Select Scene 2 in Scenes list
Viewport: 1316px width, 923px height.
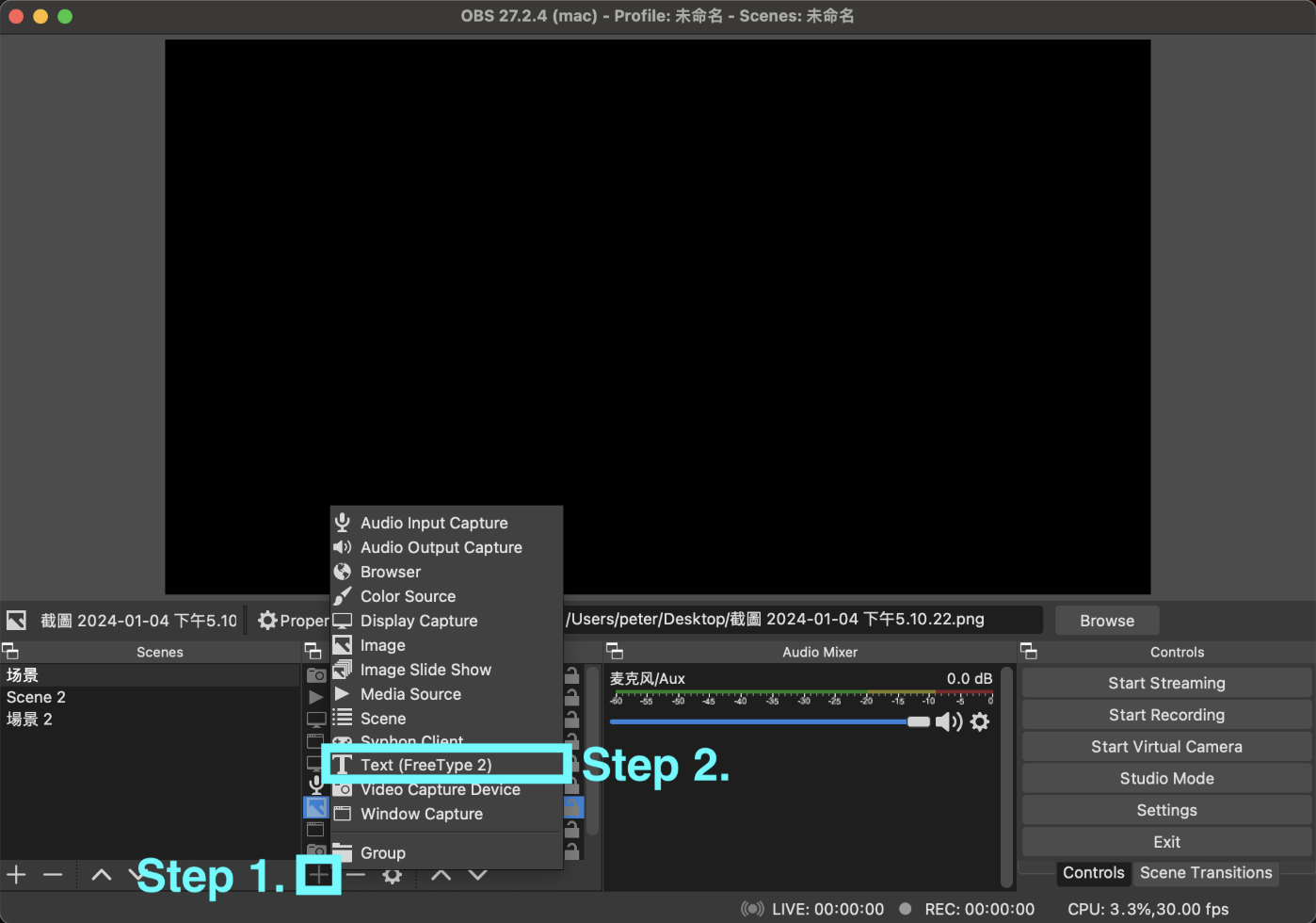click(x=36, y=698)
